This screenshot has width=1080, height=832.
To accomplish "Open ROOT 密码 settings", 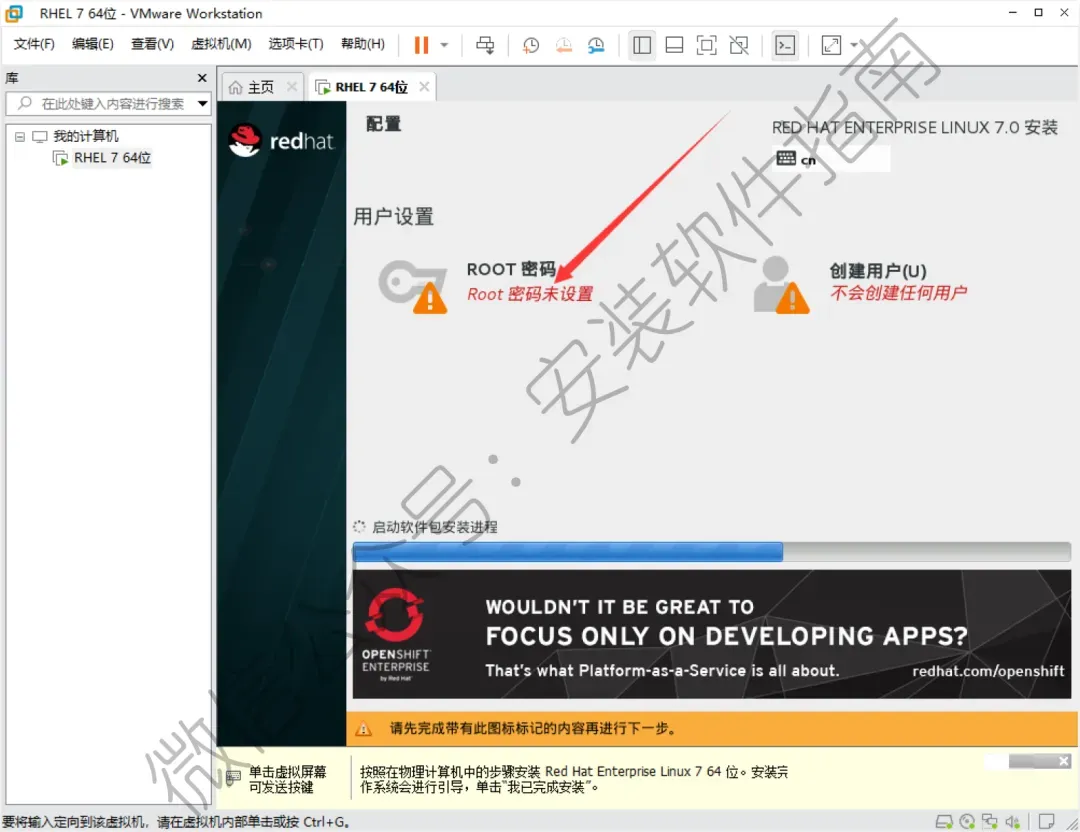I will 510,269.
